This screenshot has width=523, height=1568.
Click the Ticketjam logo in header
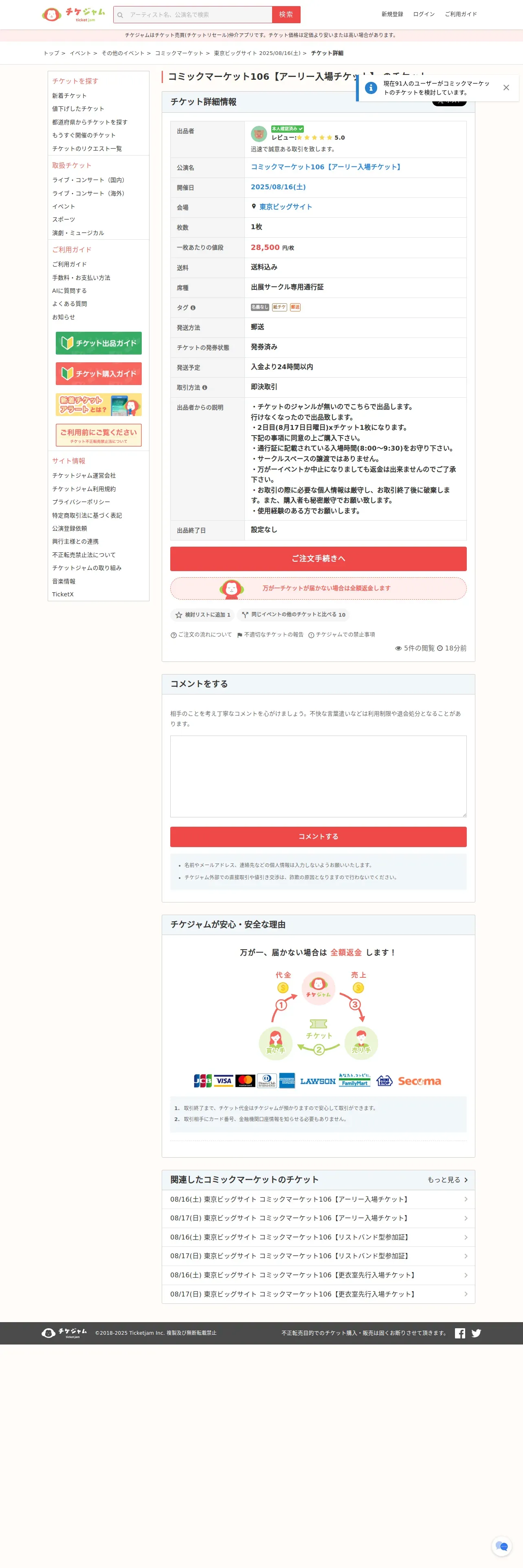click(73, 14)
